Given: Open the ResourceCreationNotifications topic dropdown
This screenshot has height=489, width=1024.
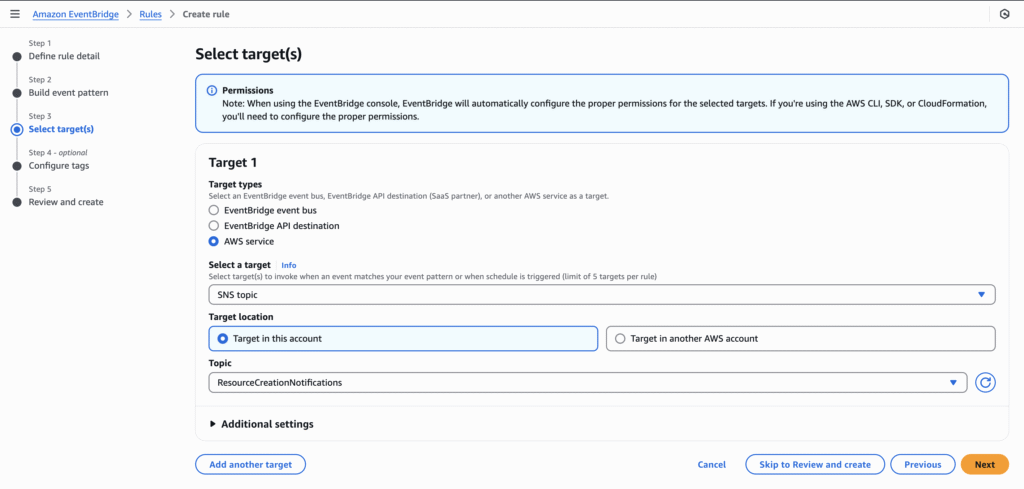Looking at the screenshot, I should [x=588, y=383].
